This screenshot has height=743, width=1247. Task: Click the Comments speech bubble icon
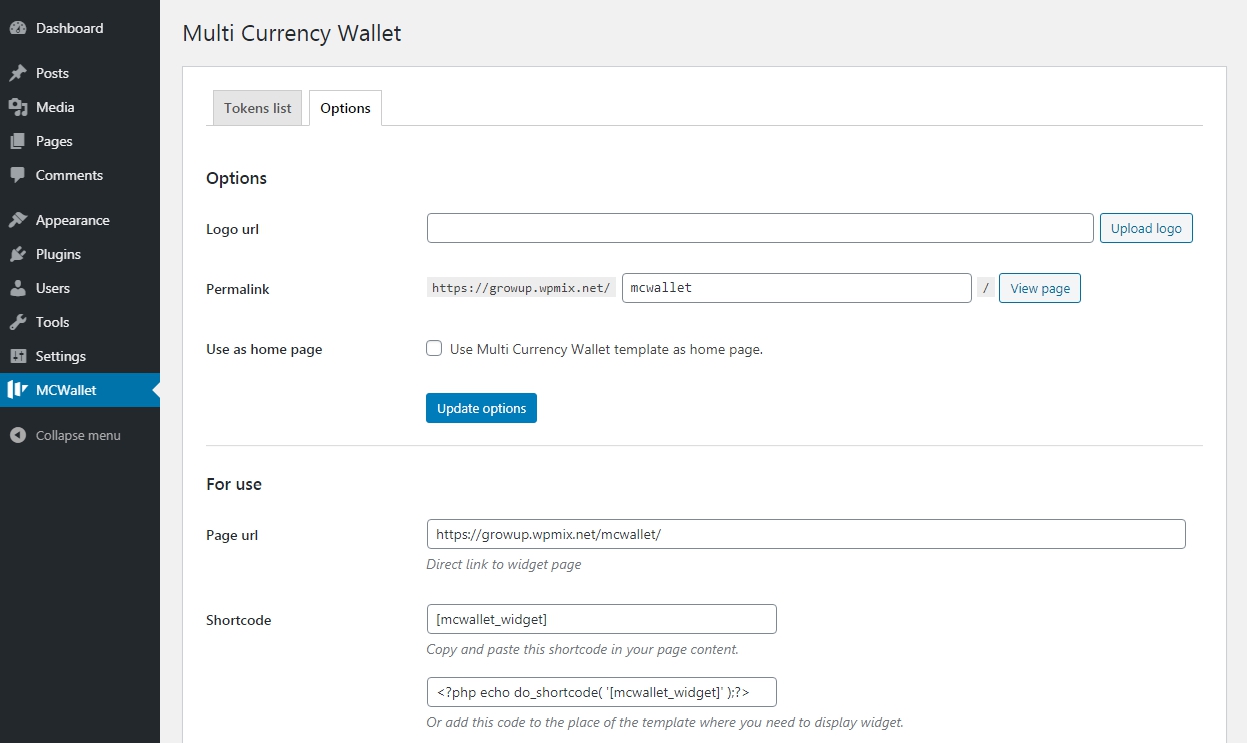tap(17, 175)
